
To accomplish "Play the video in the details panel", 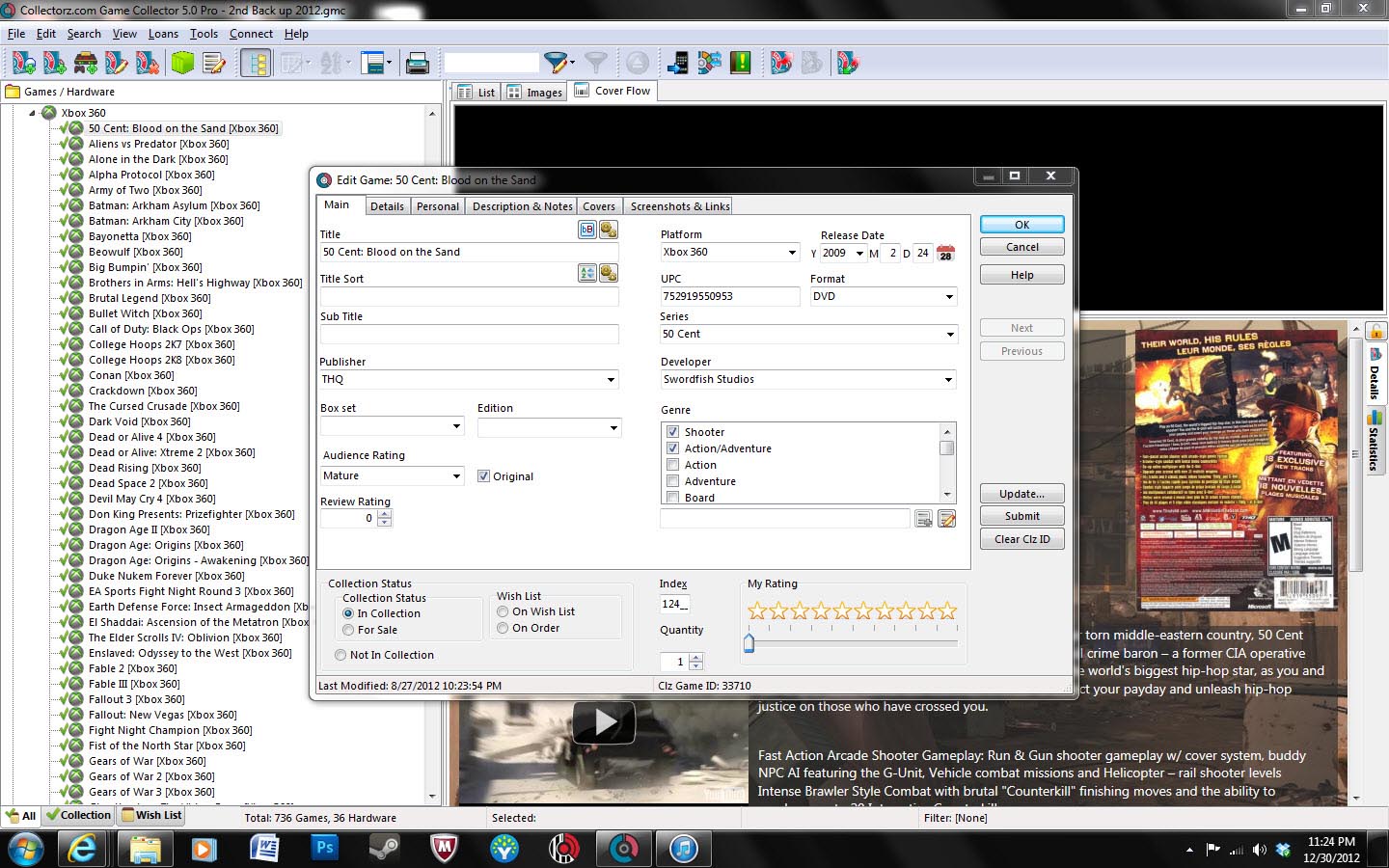I will (x=604, y=722).
